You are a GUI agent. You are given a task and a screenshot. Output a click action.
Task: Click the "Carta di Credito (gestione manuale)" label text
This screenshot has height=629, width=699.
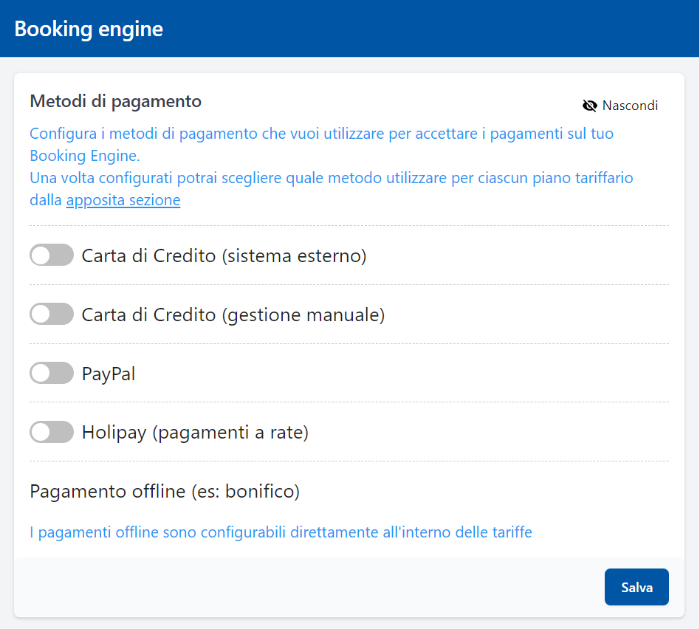(233, 314)
